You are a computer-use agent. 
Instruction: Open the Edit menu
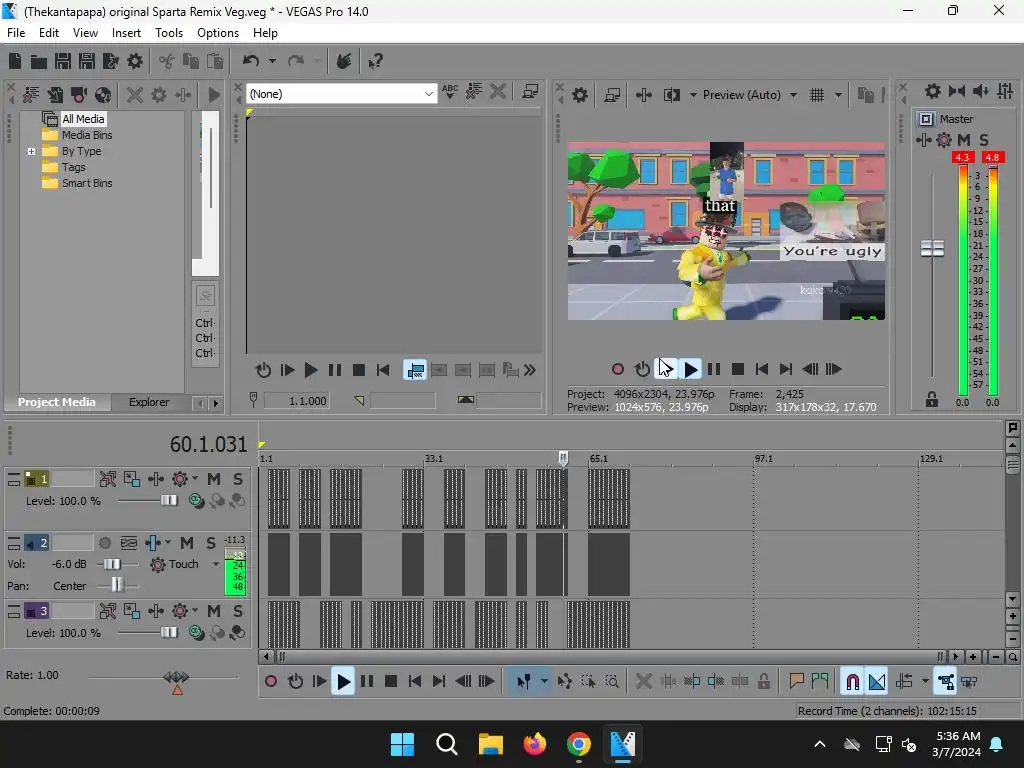48,33
